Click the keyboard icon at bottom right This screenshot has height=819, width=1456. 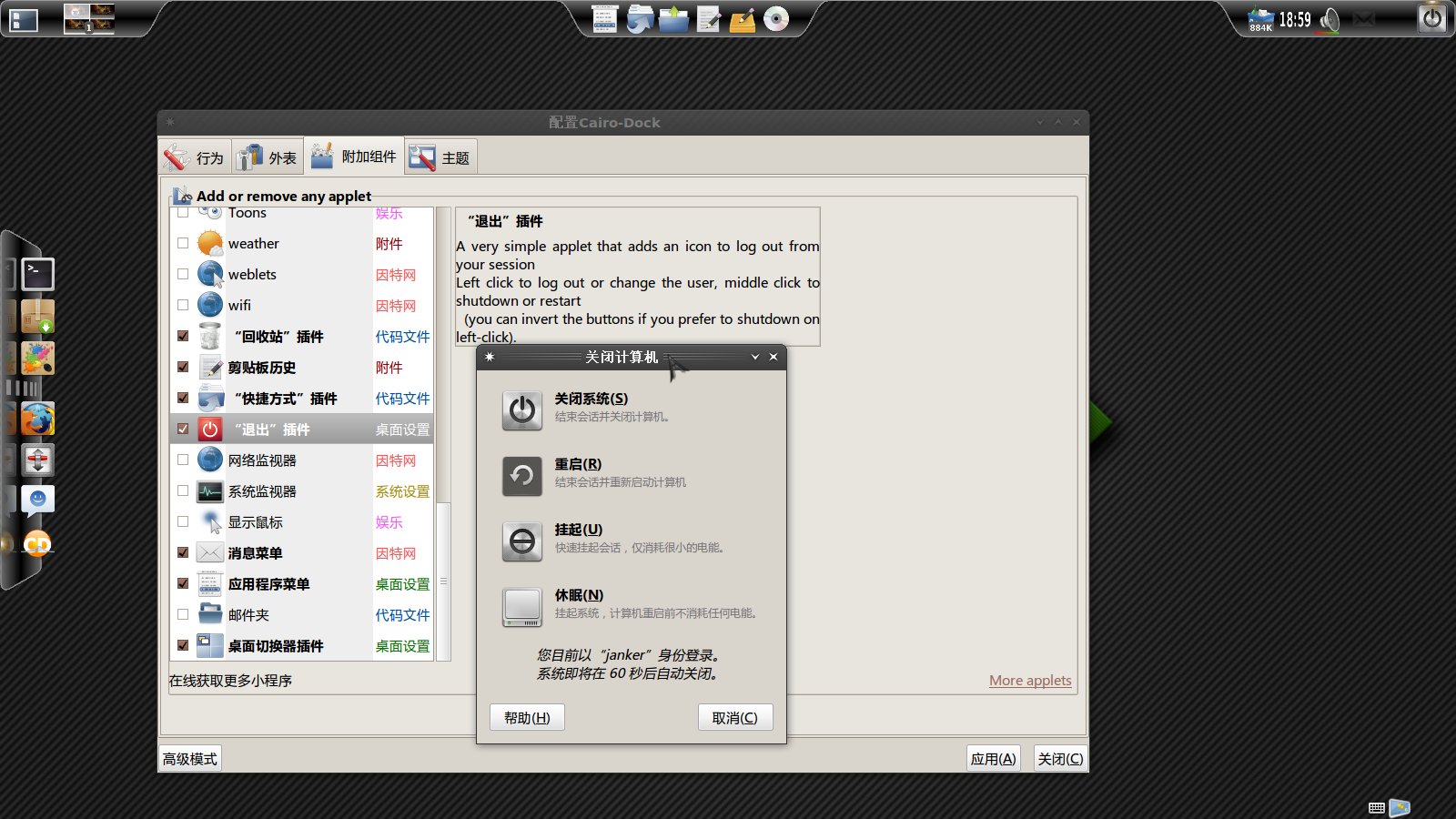1377,808
